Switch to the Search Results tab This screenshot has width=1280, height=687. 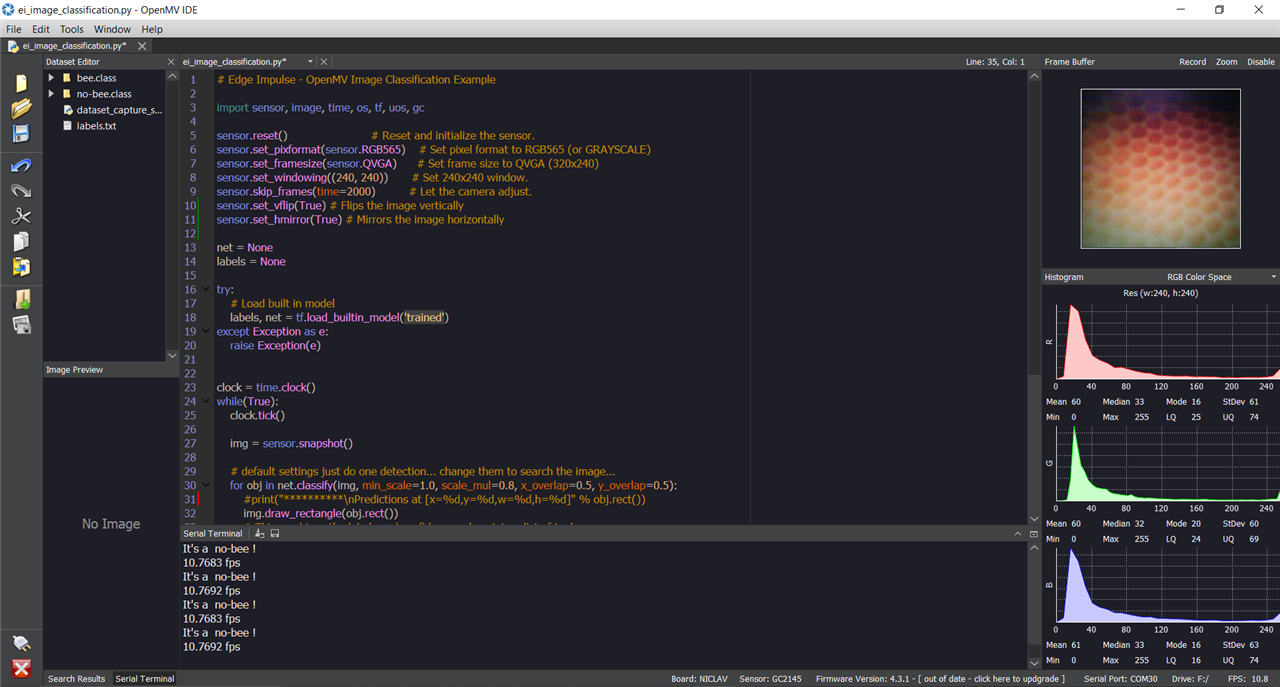pos(76,679)
